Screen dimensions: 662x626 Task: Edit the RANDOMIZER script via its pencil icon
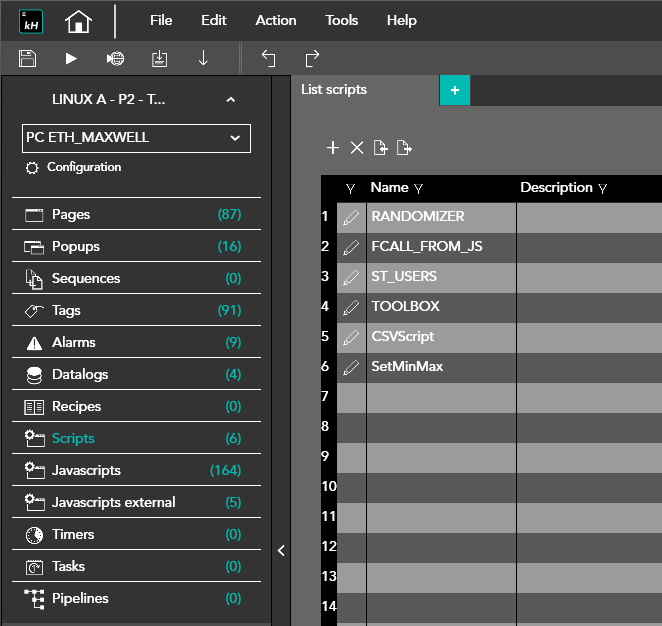coord(351,217)
